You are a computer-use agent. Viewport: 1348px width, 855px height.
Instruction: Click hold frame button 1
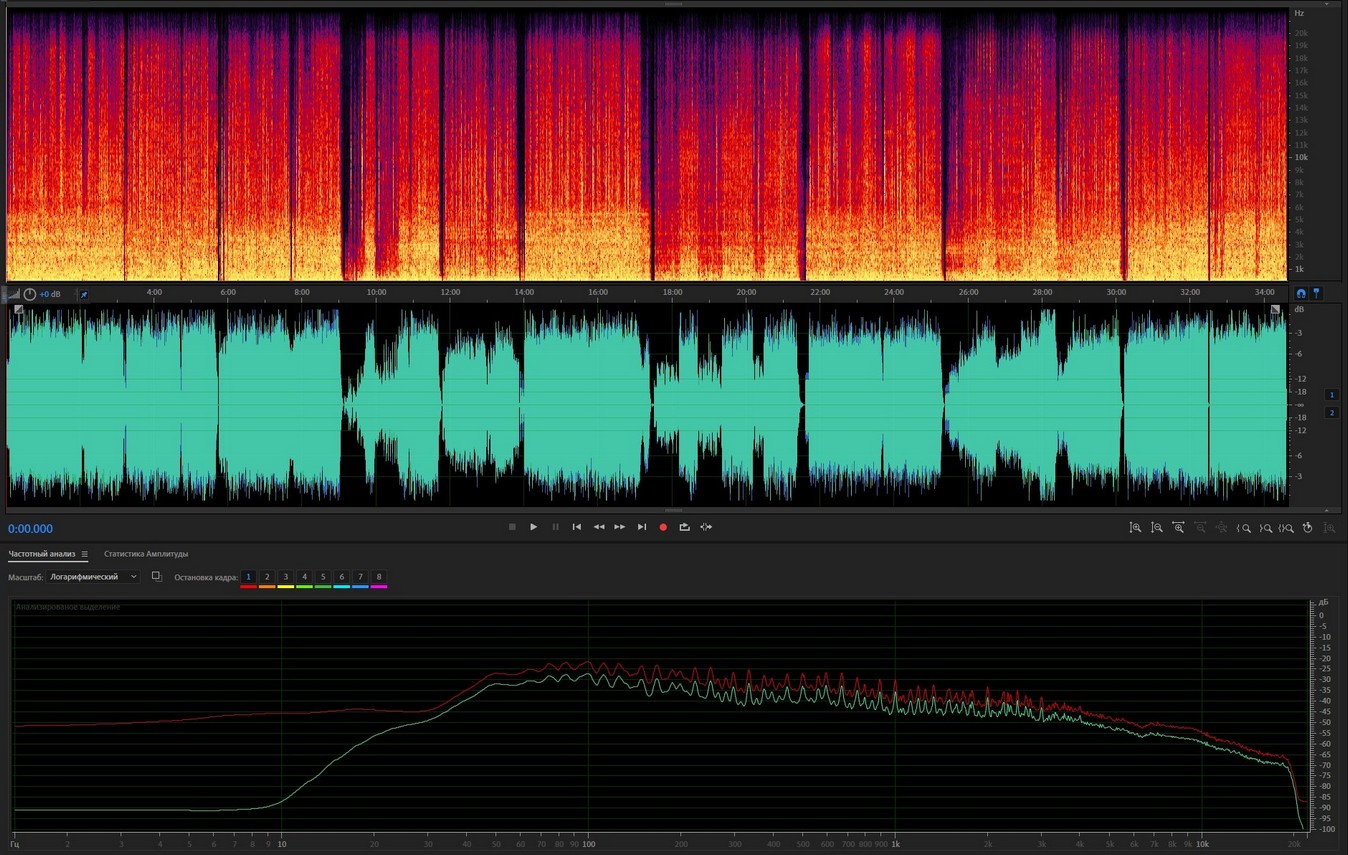(x=249, y=577)
